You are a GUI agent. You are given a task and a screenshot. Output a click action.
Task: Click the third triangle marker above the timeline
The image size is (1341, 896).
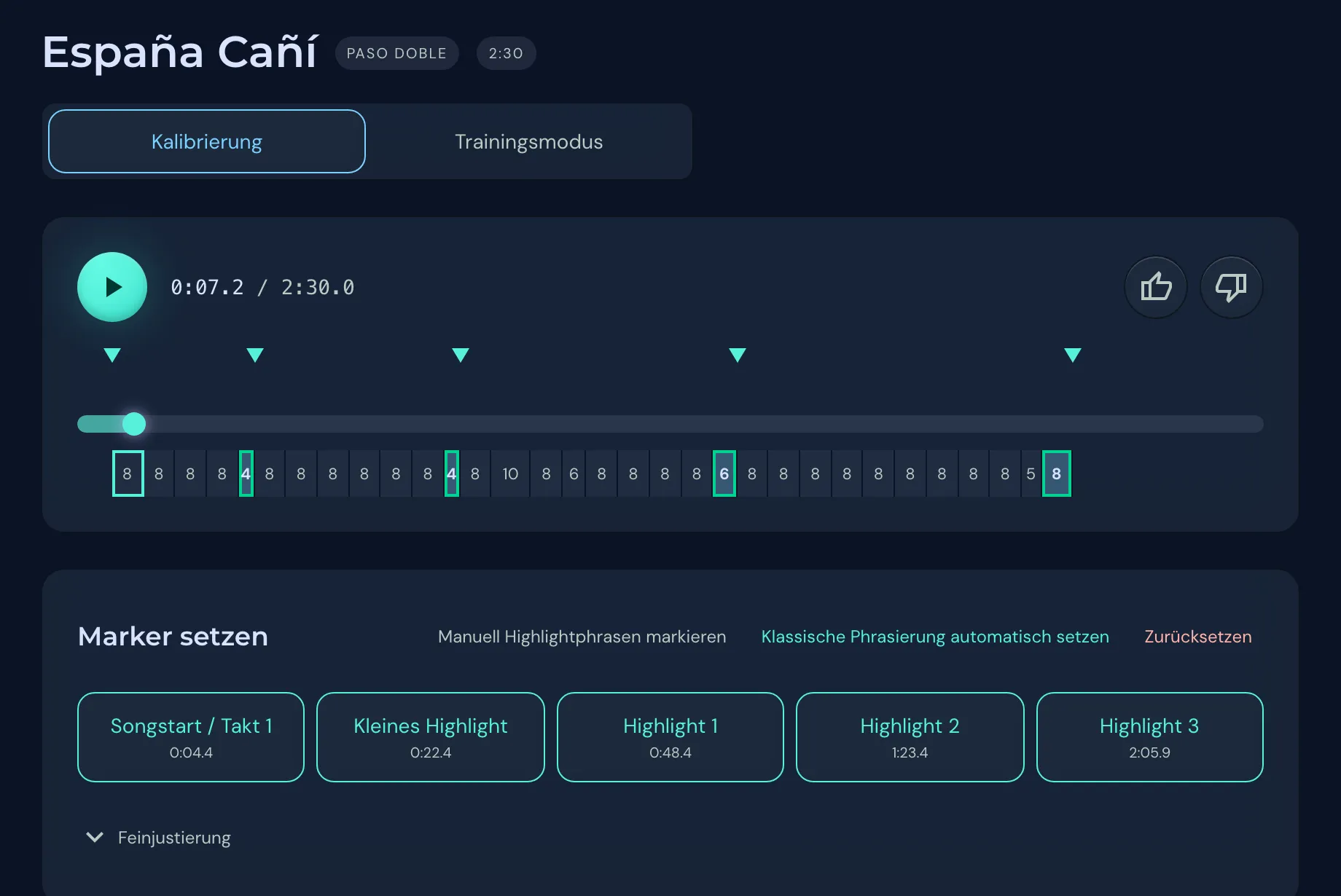point(461,355)
